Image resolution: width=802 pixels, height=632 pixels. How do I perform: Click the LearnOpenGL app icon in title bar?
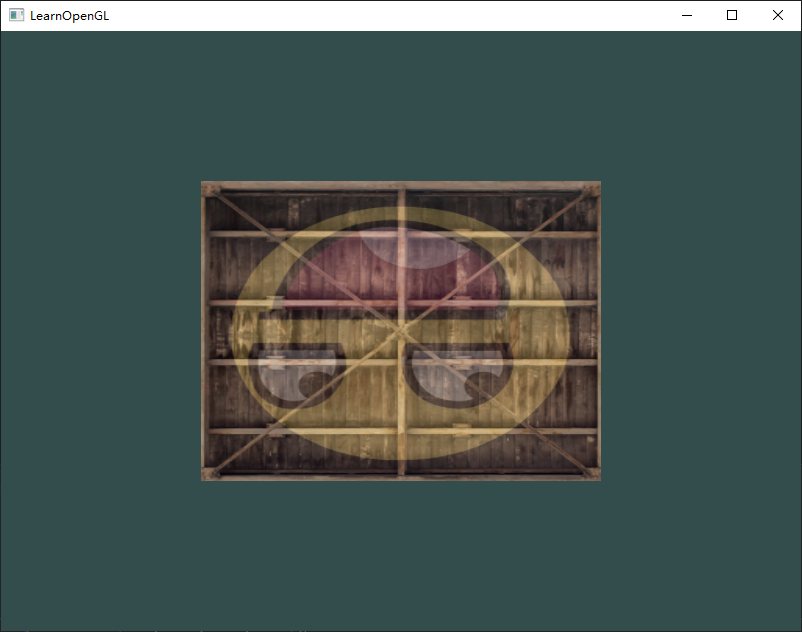point(16,15)
